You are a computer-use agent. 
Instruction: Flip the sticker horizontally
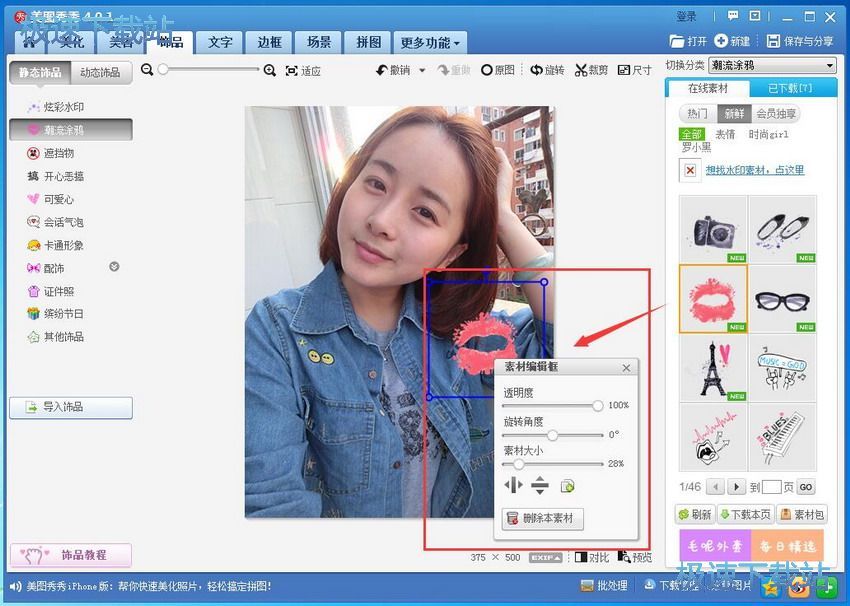click(x=513, y=485)
